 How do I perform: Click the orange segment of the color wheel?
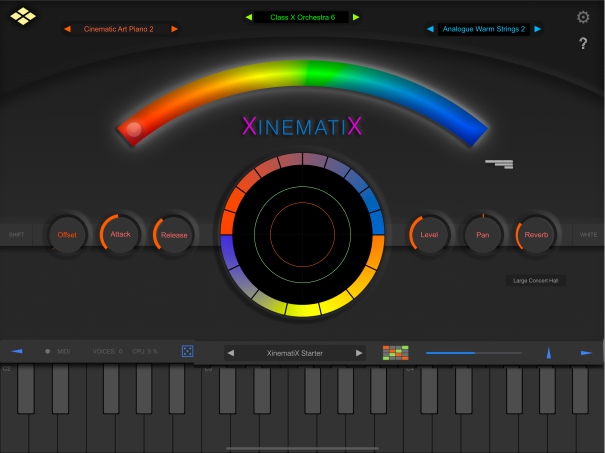(x=377, y=253)
